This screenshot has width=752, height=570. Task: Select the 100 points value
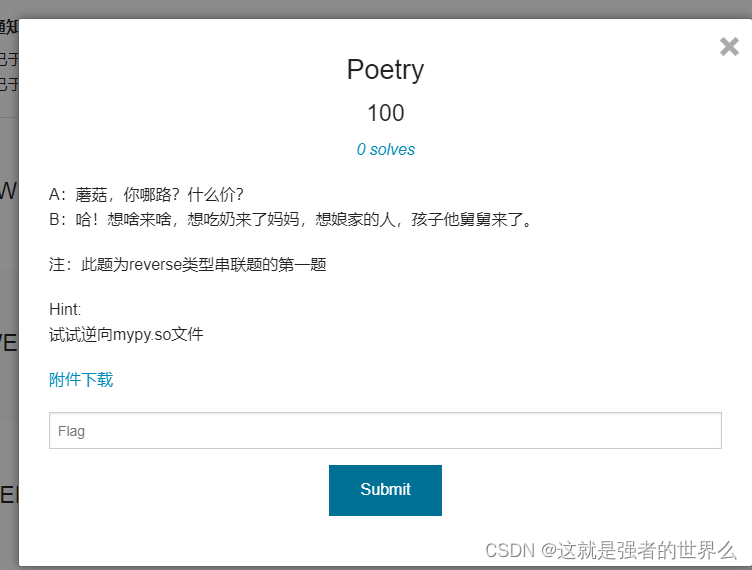[386, 113]
